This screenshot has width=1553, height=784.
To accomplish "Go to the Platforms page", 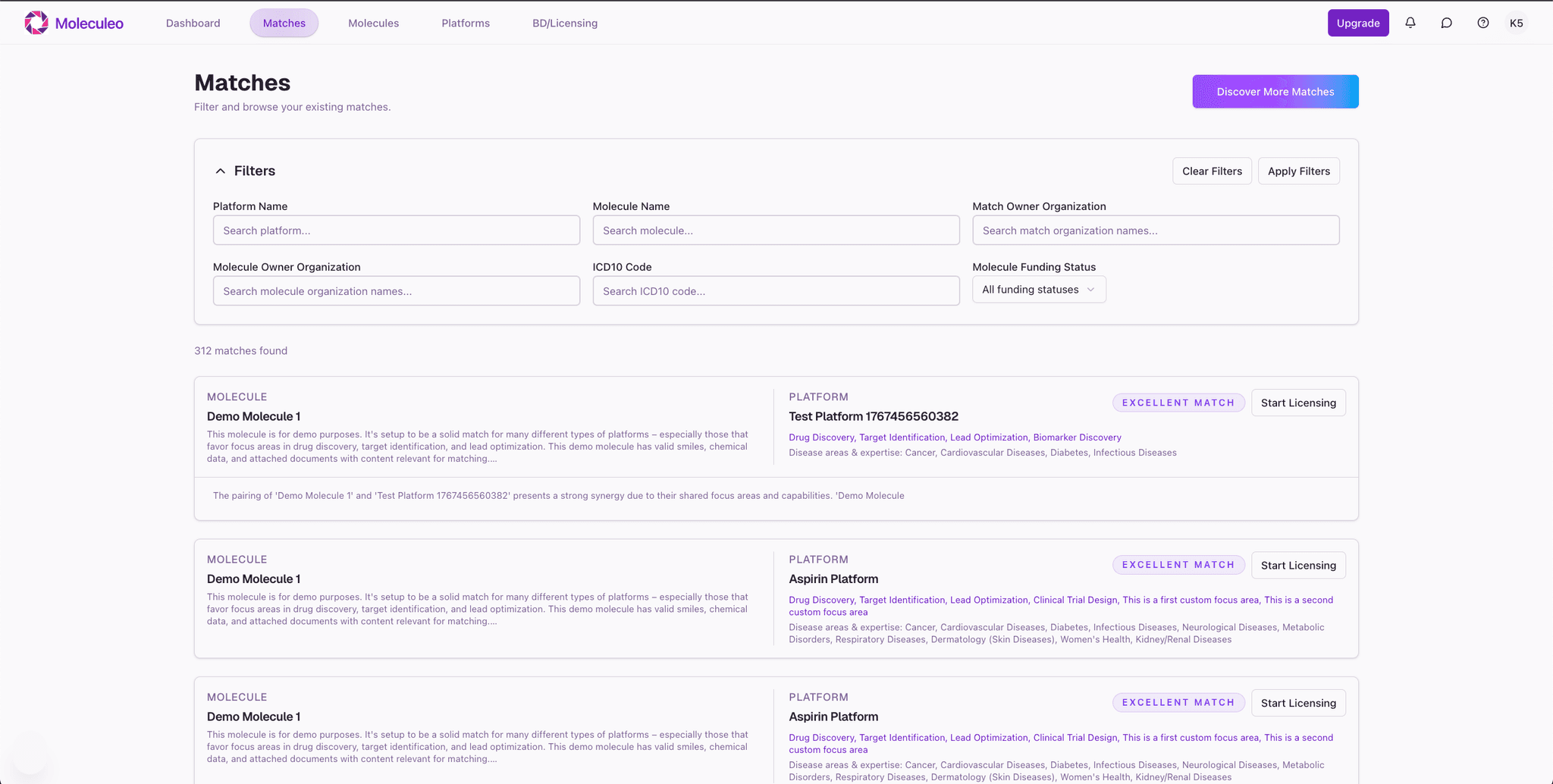I will click(x=465, y=23).
